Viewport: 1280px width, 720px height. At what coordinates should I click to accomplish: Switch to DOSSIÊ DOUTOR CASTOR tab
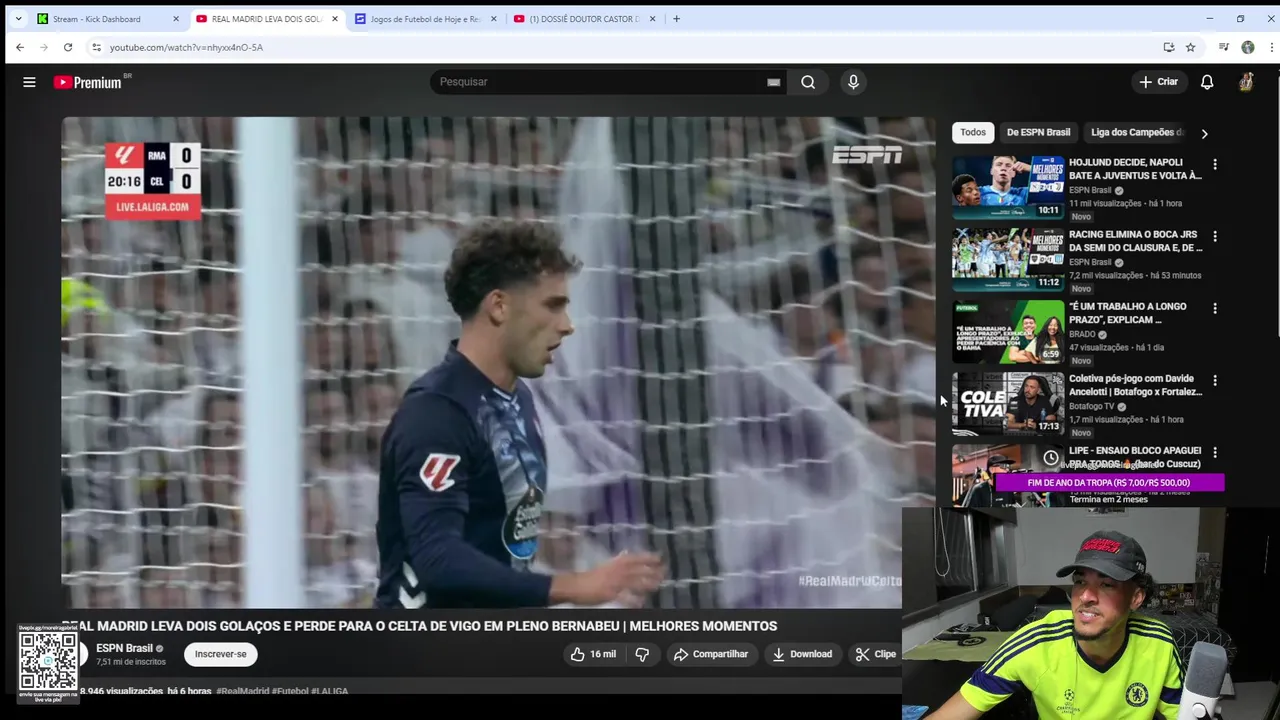[585, 19]
